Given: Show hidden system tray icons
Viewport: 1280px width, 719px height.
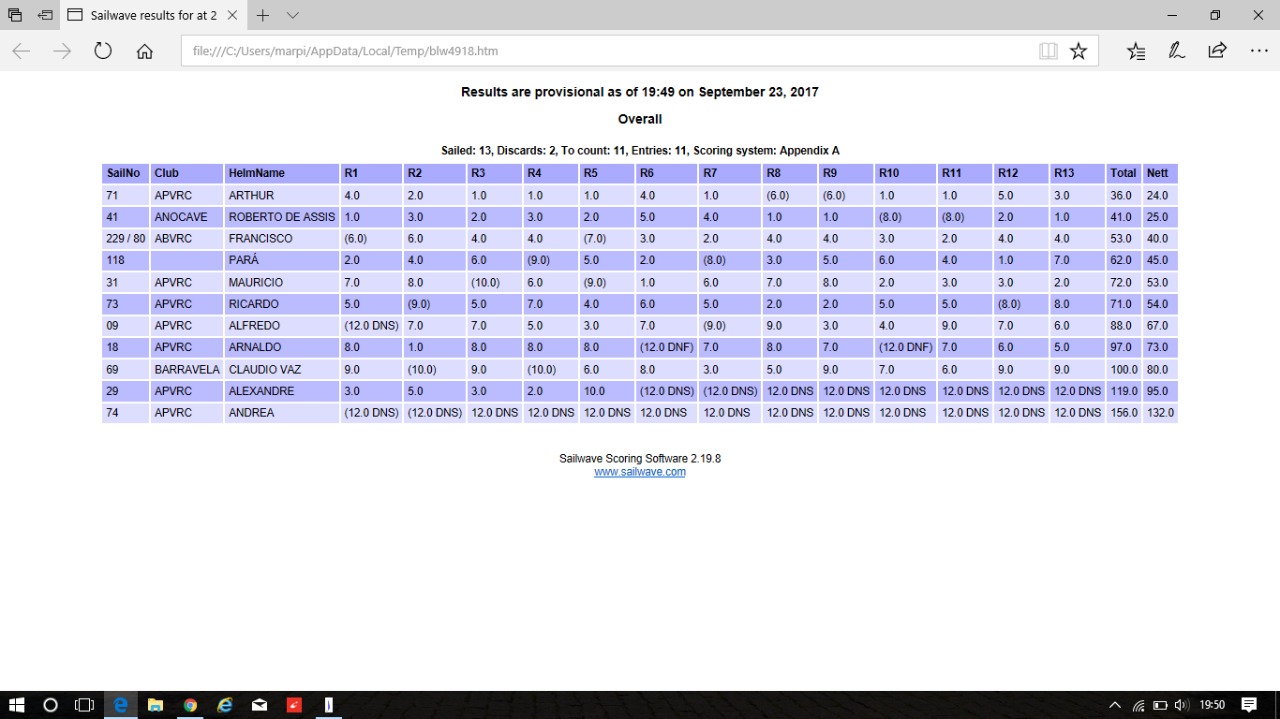Looking at the screenshot, I should 1115,705.
